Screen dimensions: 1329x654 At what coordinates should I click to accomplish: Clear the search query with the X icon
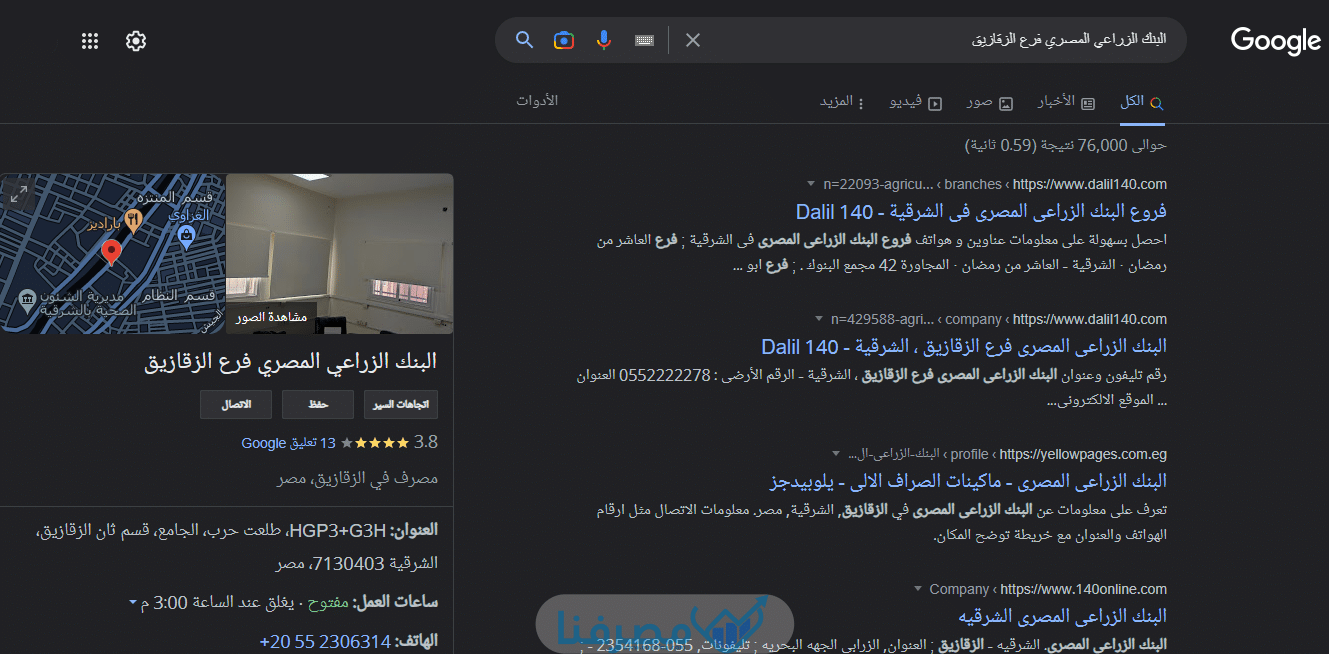point(692,39)
